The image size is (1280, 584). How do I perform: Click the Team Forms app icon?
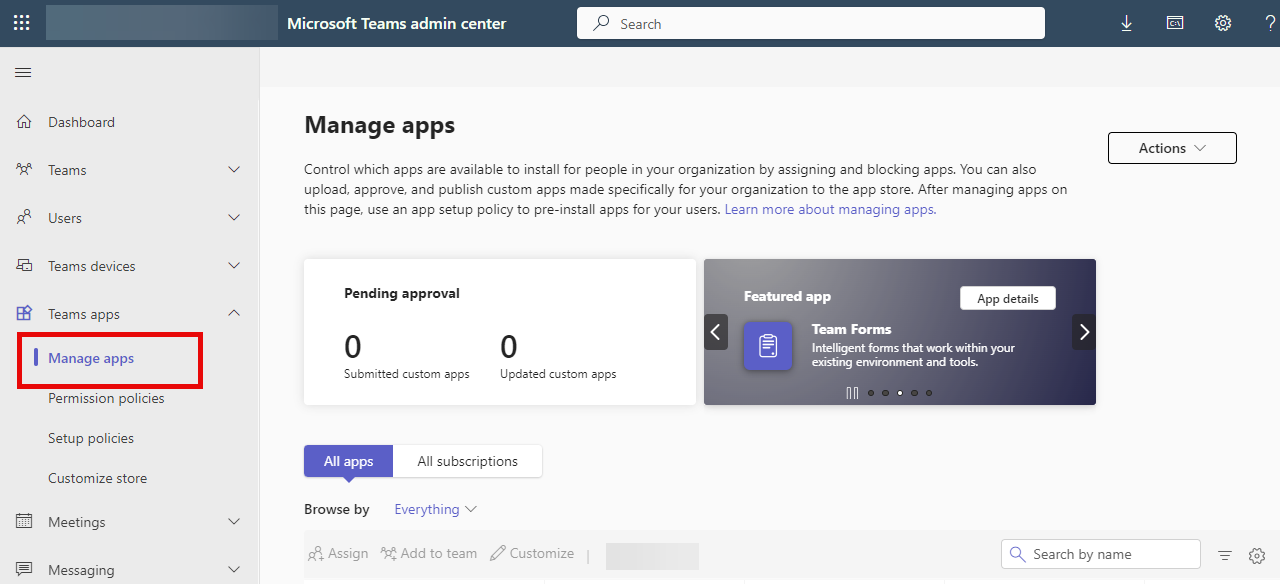[768, 346]
